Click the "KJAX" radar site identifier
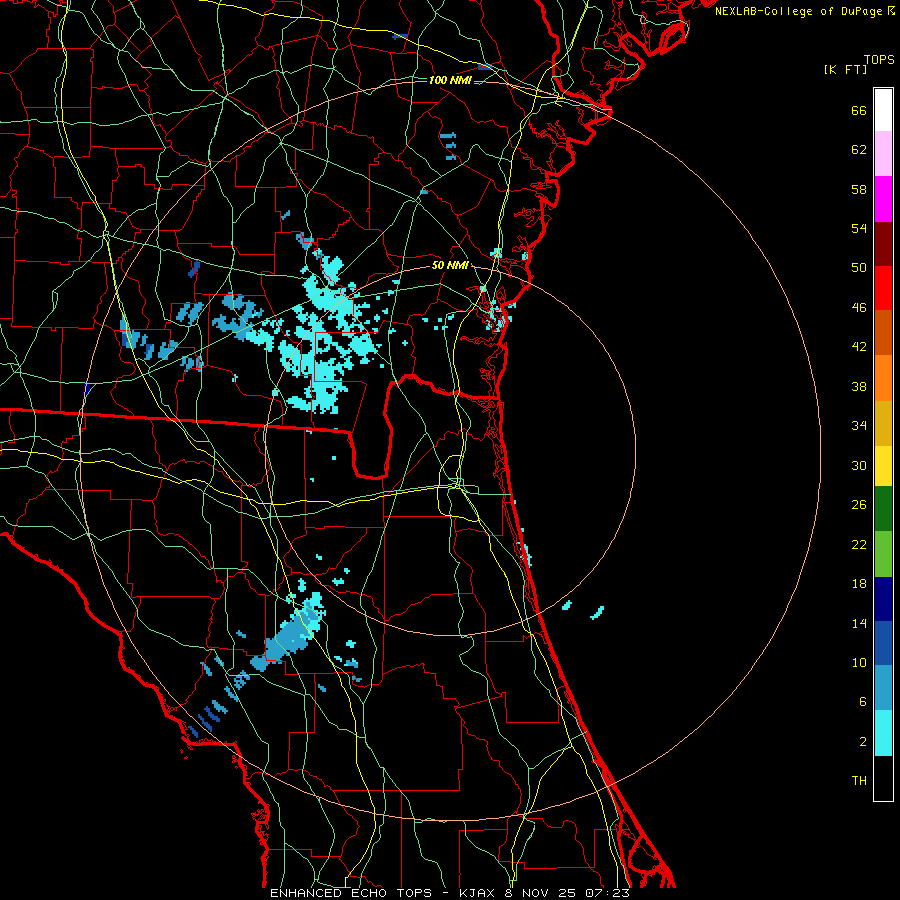The height and width of the screenshot is (900, 900). point(476,893)
